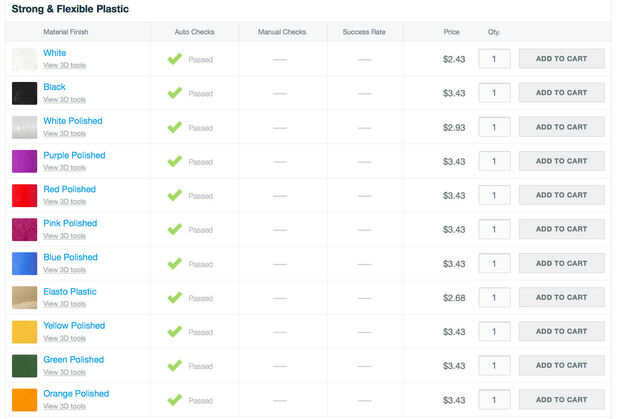Select the Blue Polished color swatch

coord(24,263)
